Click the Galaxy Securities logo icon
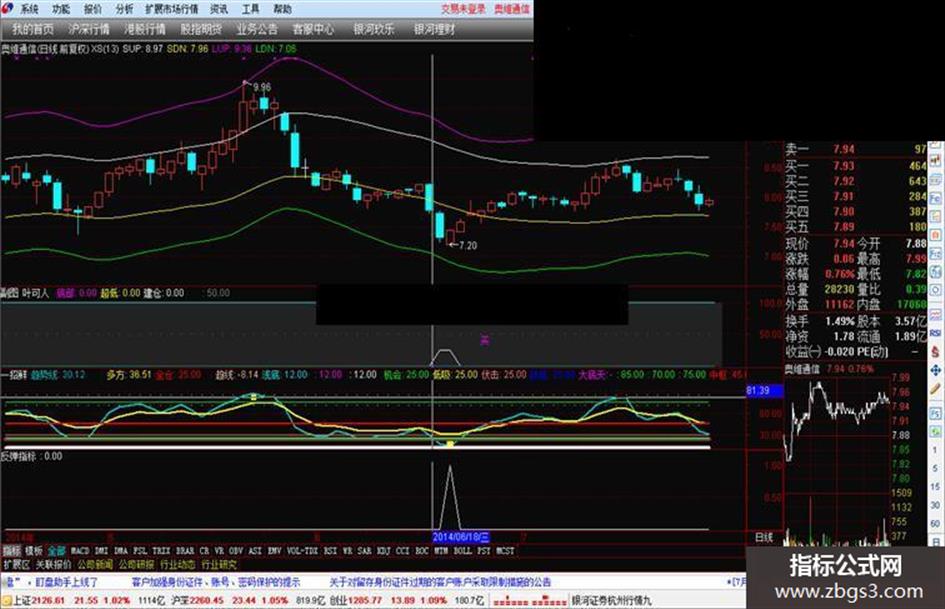The width and height of the screenshot is (945, 609). (8, 8)
